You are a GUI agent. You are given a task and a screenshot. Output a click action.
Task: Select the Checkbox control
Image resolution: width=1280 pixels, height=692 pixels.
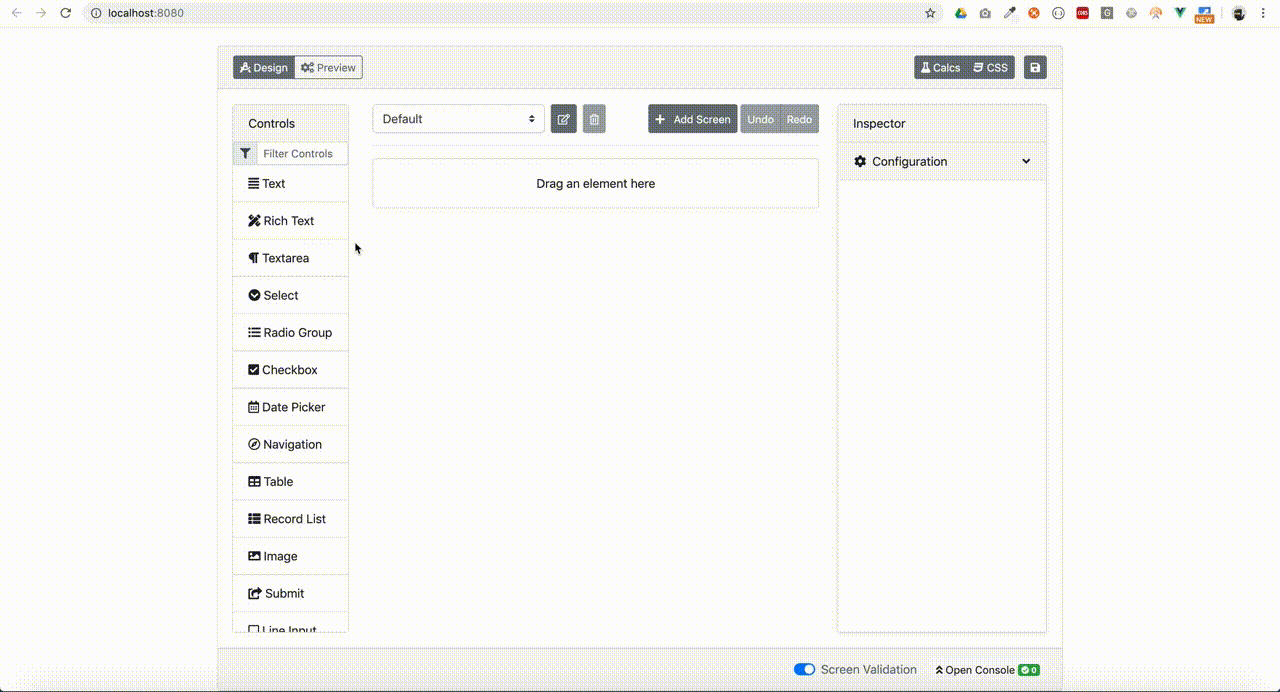(289, 369)
